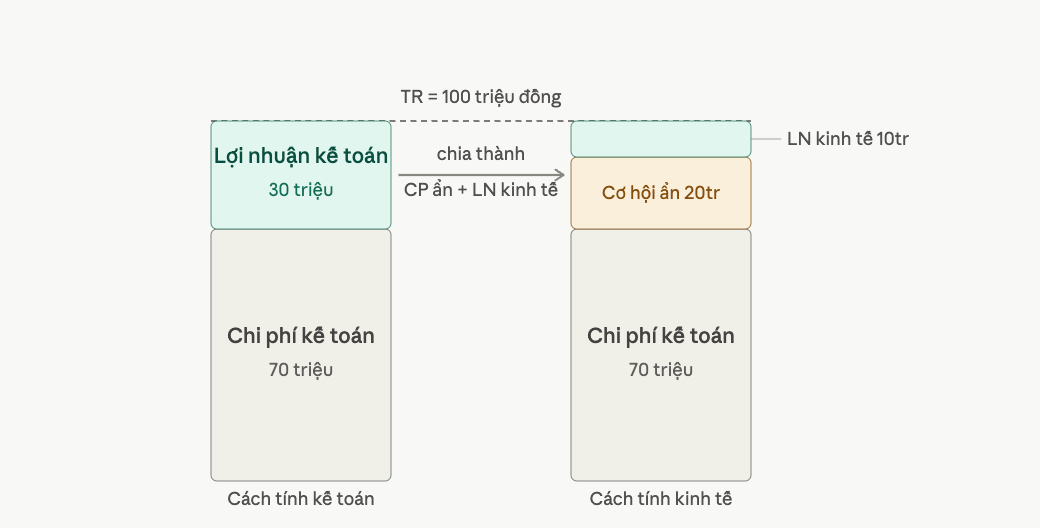Click the 'LN kinh tế 10tr' label
Screen dimensions: 1040x528
[848, 139]
